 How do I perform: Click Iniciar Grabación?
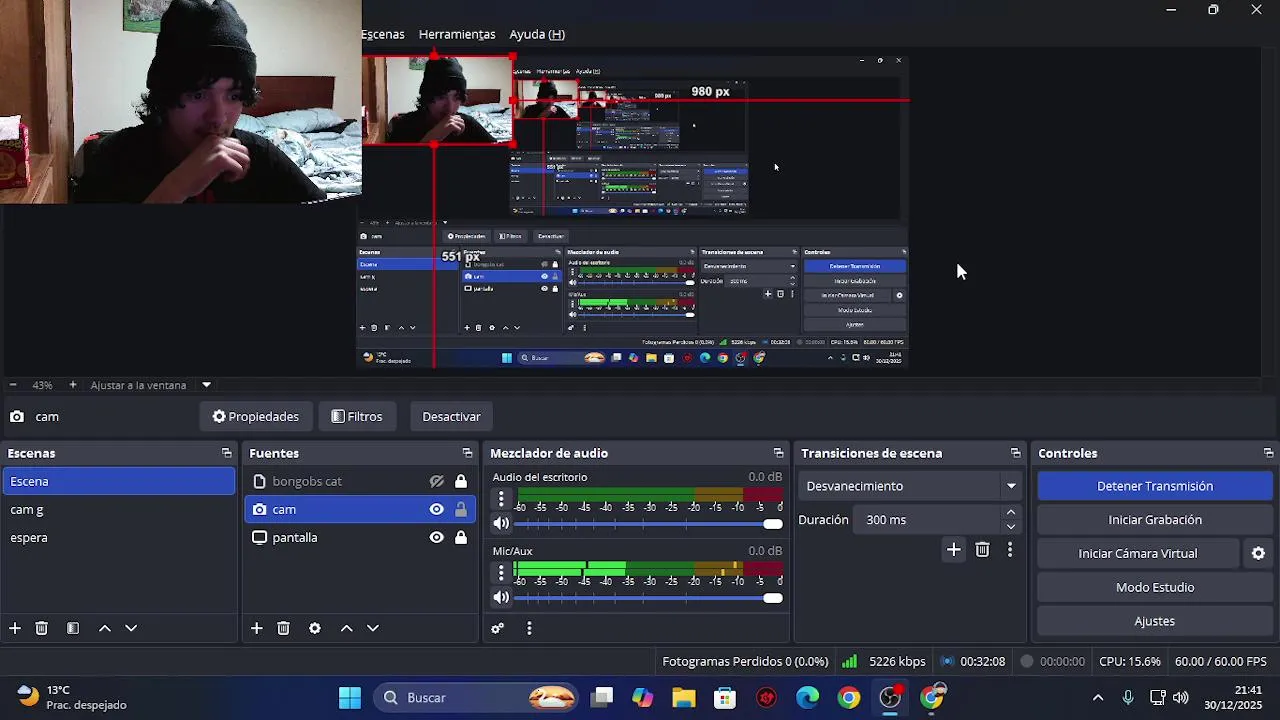1155,520
